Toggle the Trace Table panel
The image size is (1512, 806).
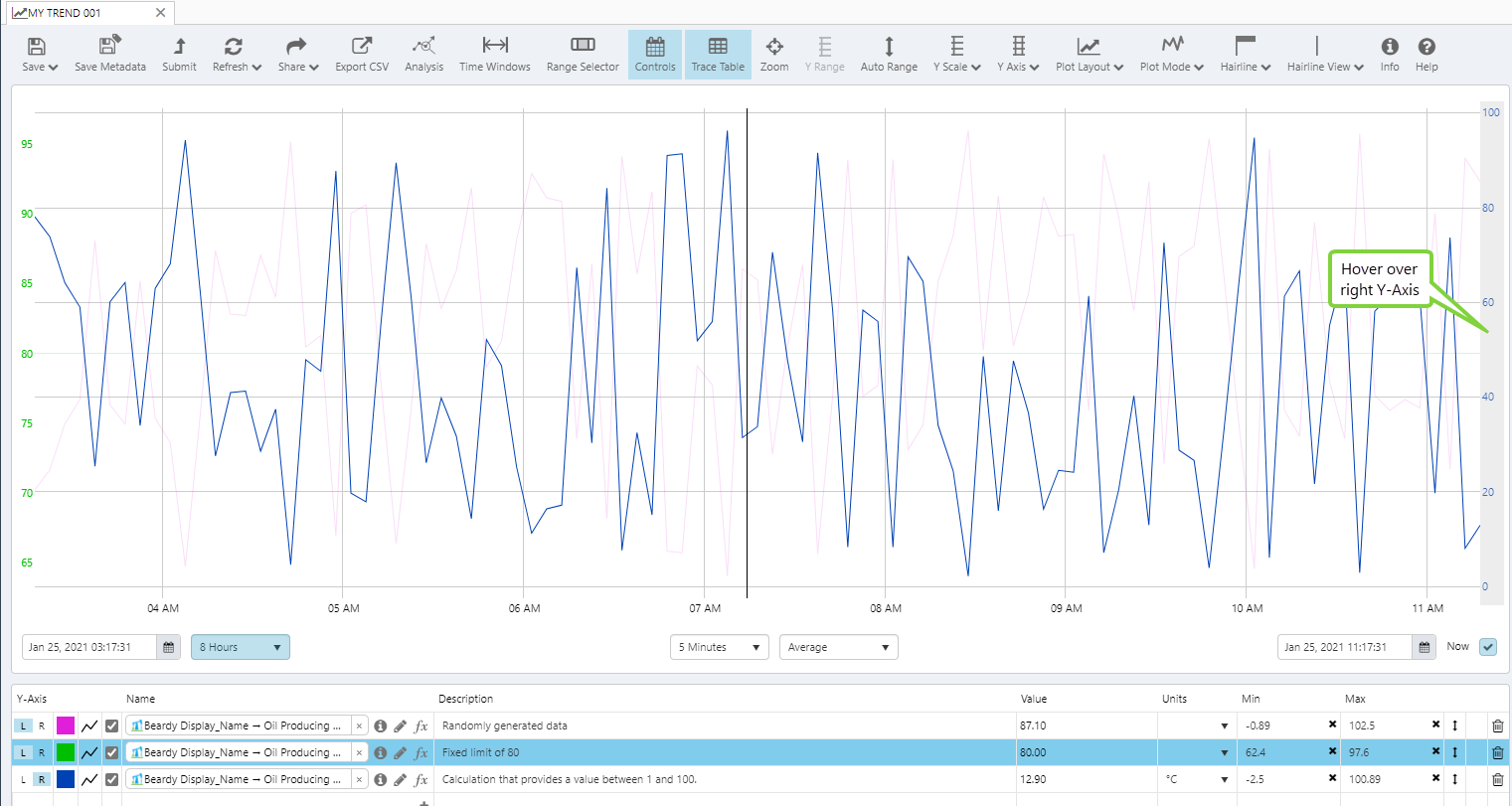pyautogui.click(x=718, y=54)
